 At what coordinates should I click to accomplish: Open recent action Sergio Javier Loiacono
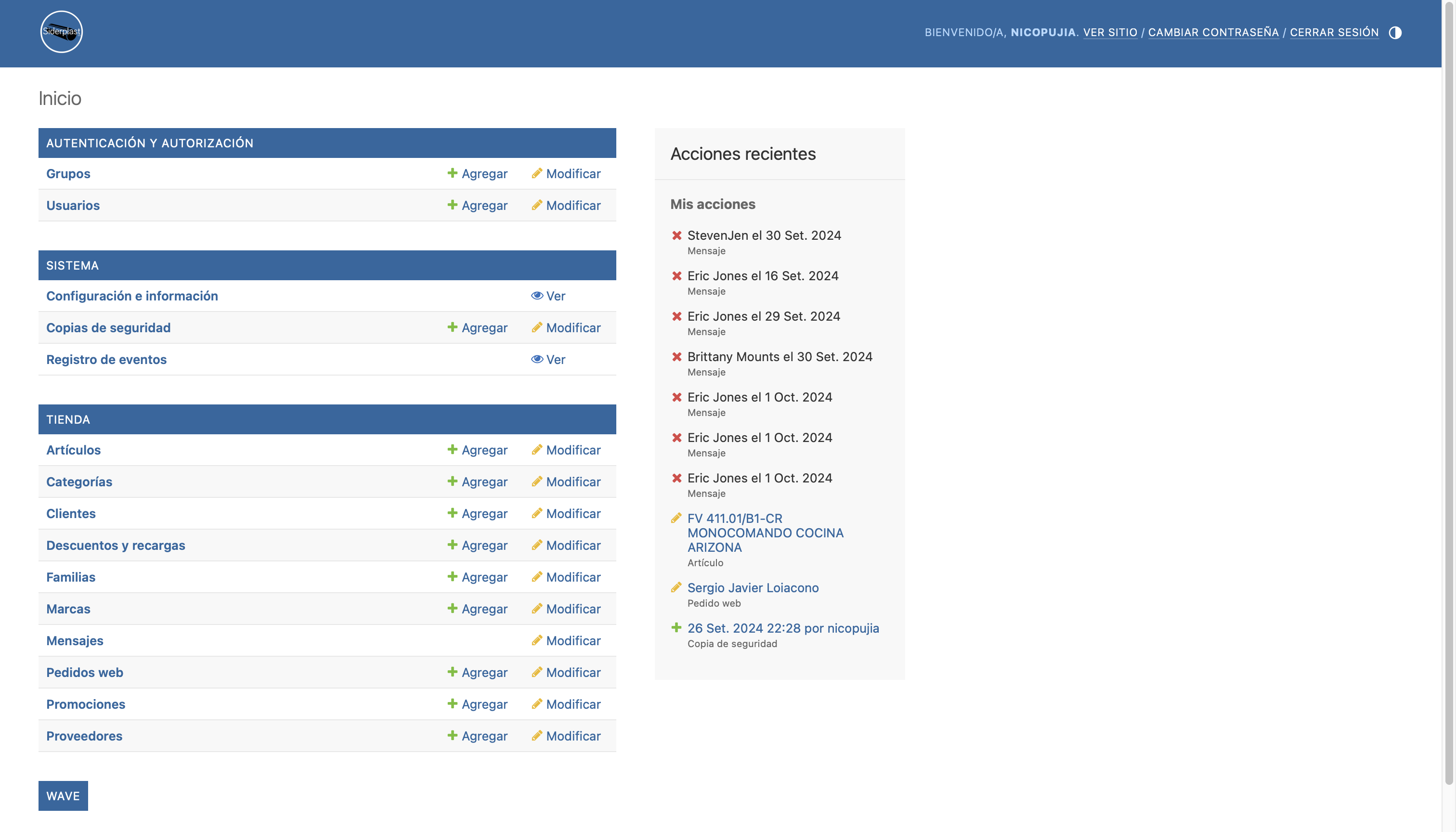click(753, 587)
